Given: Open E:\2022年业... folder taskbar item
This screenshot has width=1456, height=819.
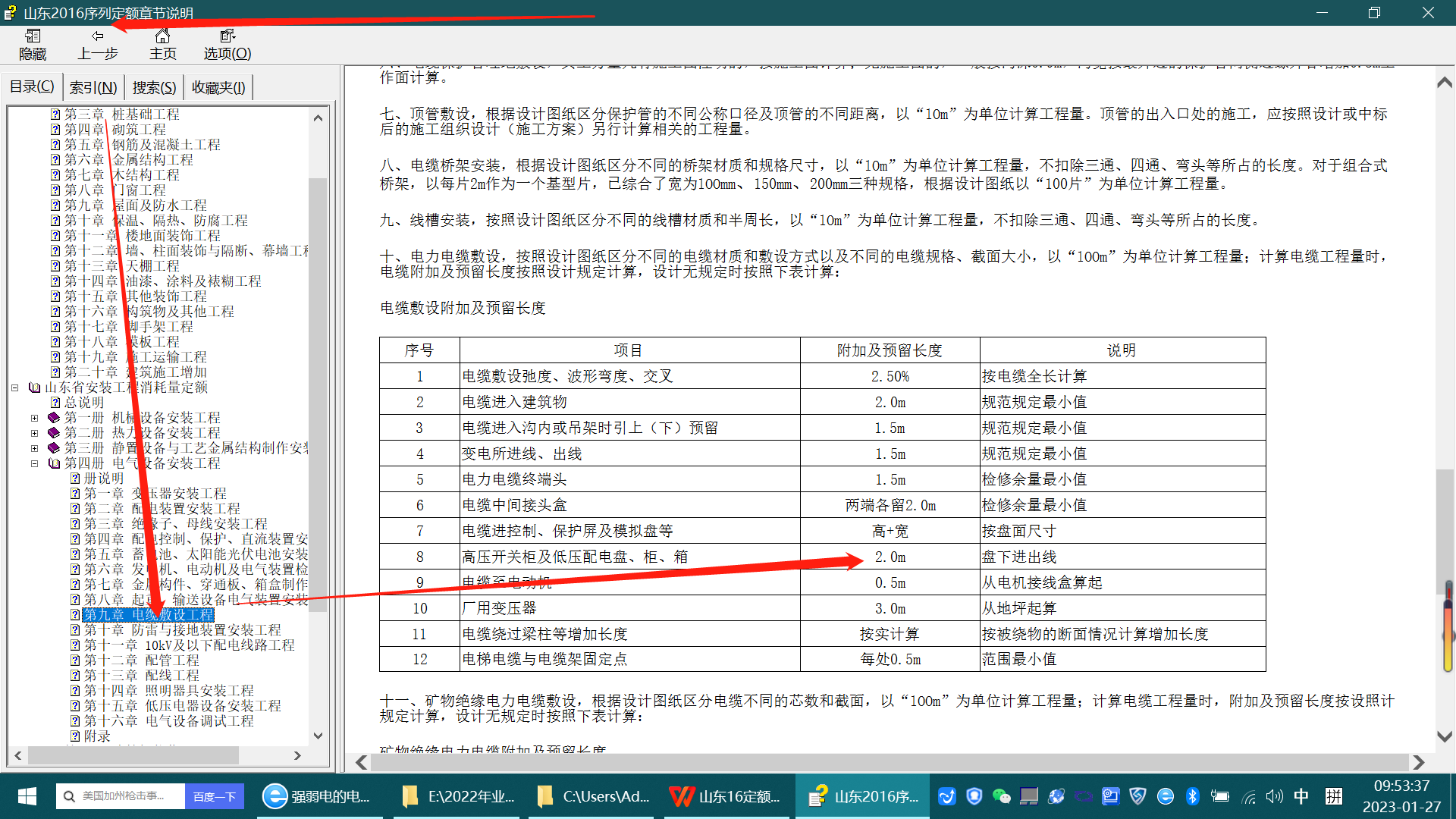Looking at the screenshot, I should click(x=458, y=796).
